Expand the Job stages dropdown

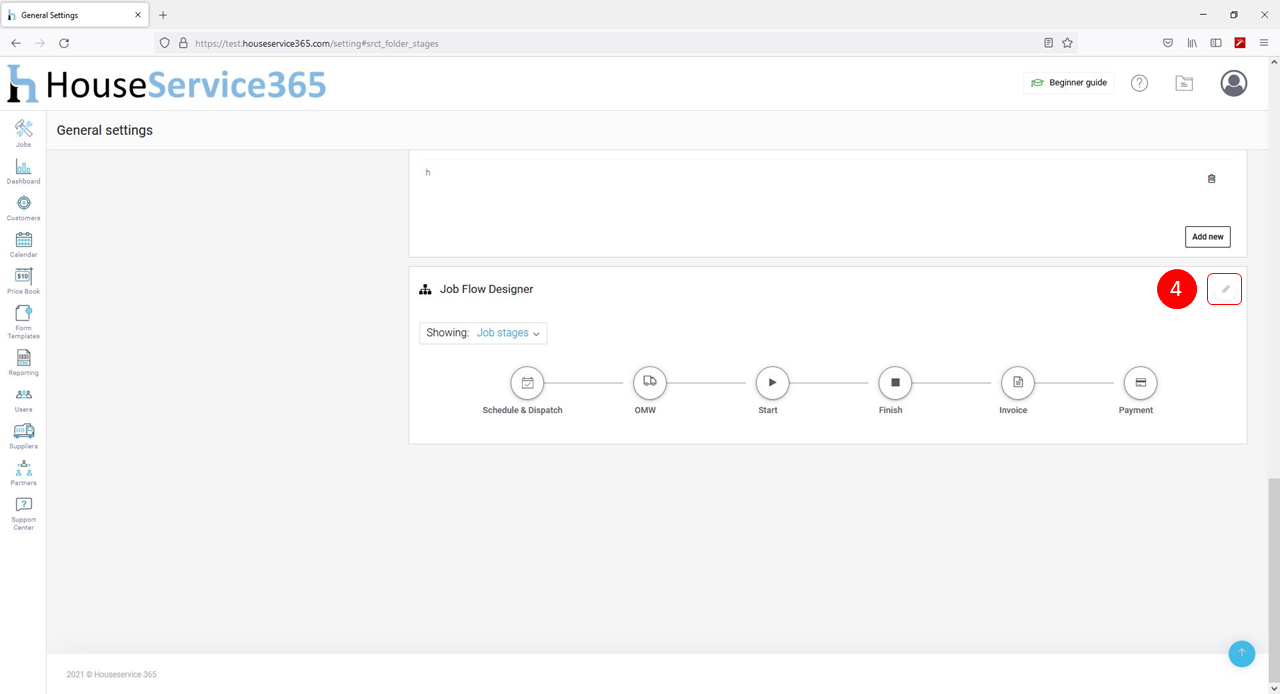[x=483, y=333]
